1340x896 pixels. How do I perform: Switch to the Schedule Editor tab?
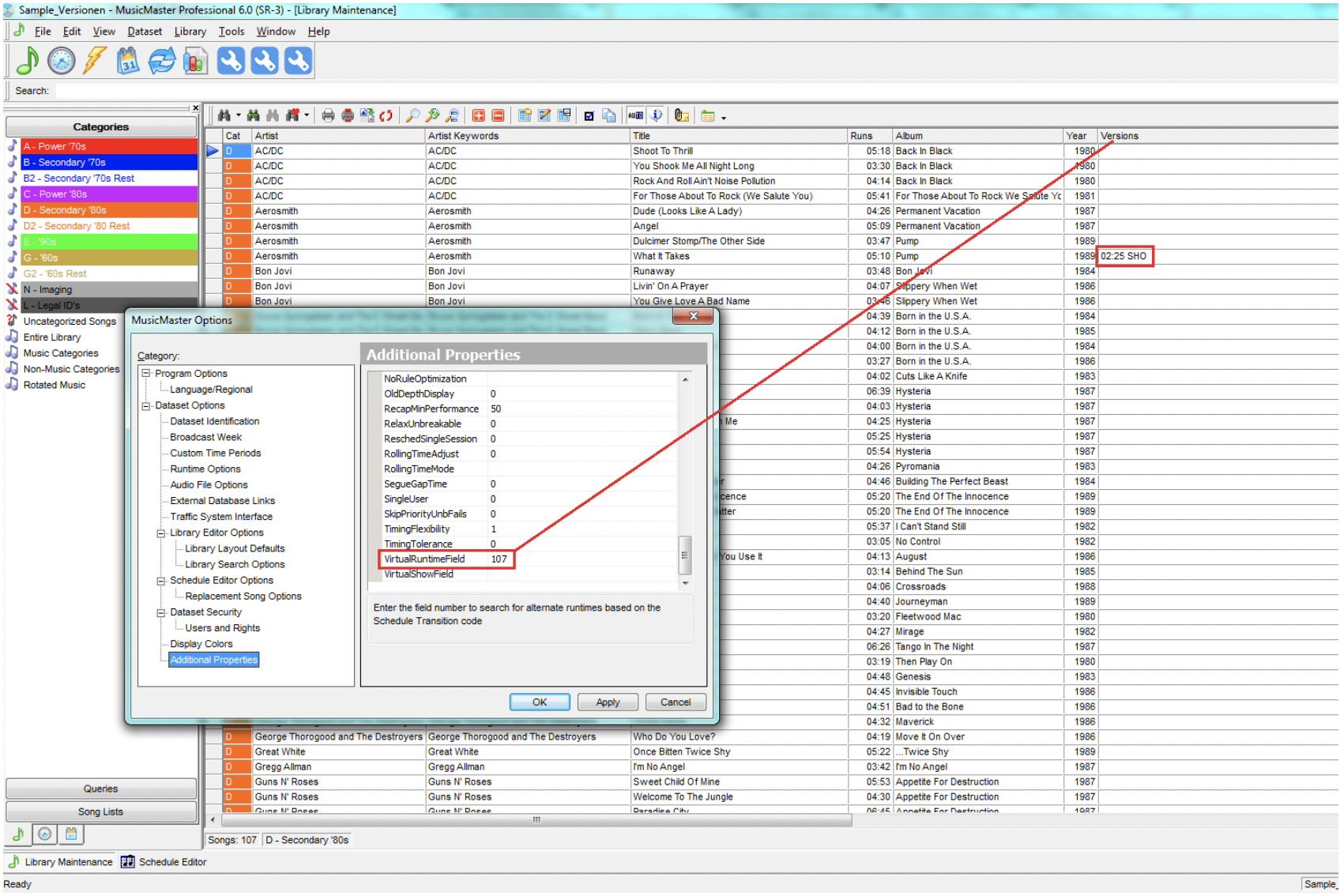click(x=164, y=862)
